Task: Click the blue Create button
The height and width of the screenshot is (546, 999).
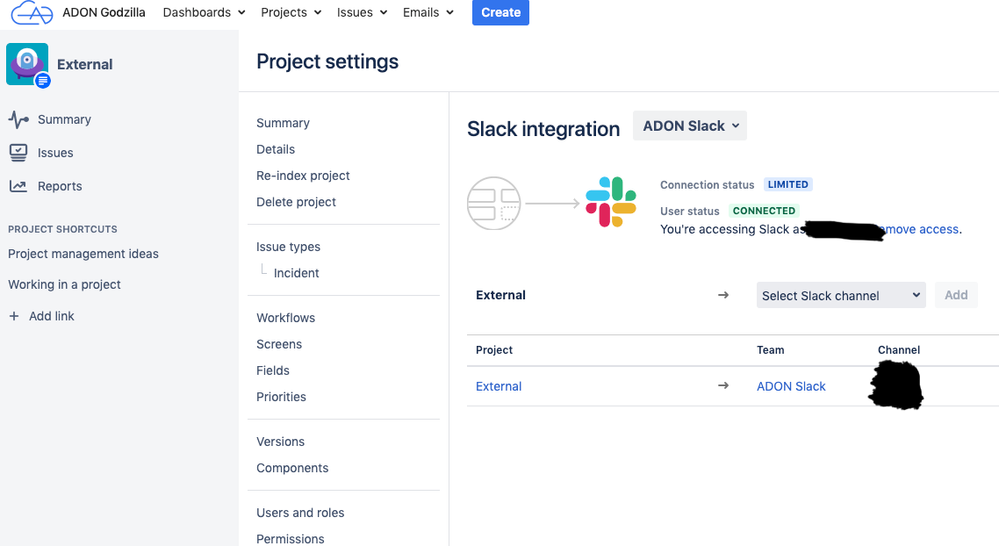Action: coord(501,12)
